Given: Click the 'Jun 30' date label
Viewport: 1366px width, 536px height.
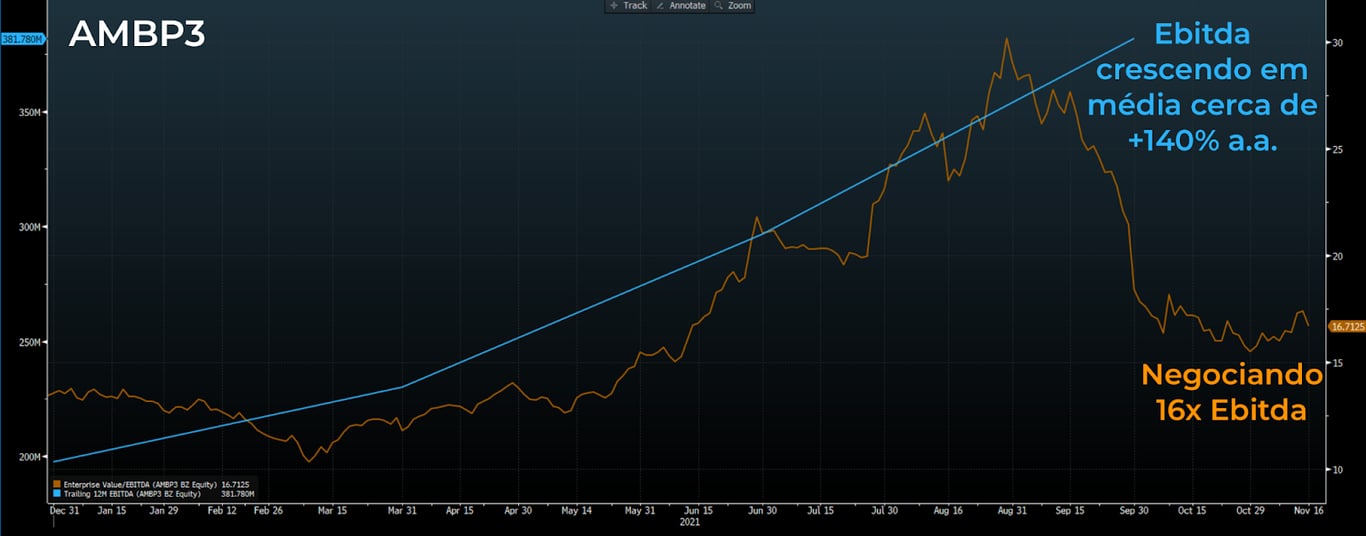Looking at the screenshot, I should [x=762, y=510].
